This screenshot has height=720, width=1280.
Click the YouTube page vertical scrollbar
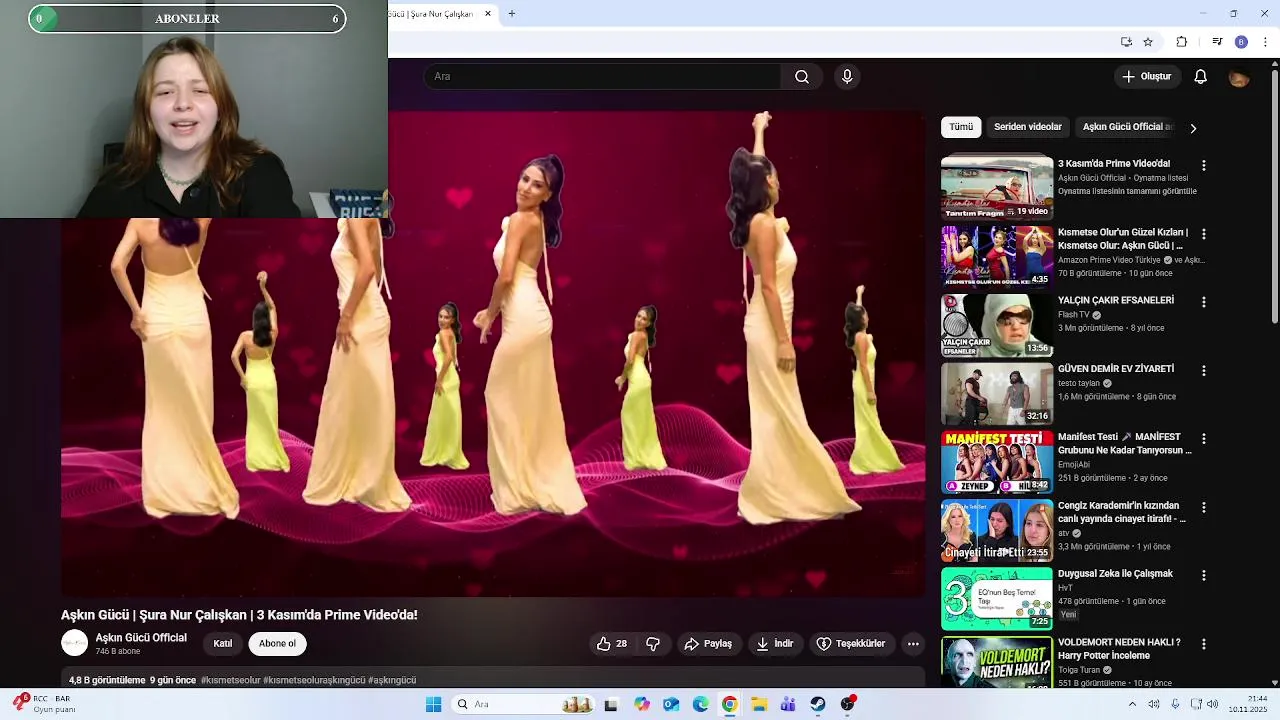[x=1275, y=195]
